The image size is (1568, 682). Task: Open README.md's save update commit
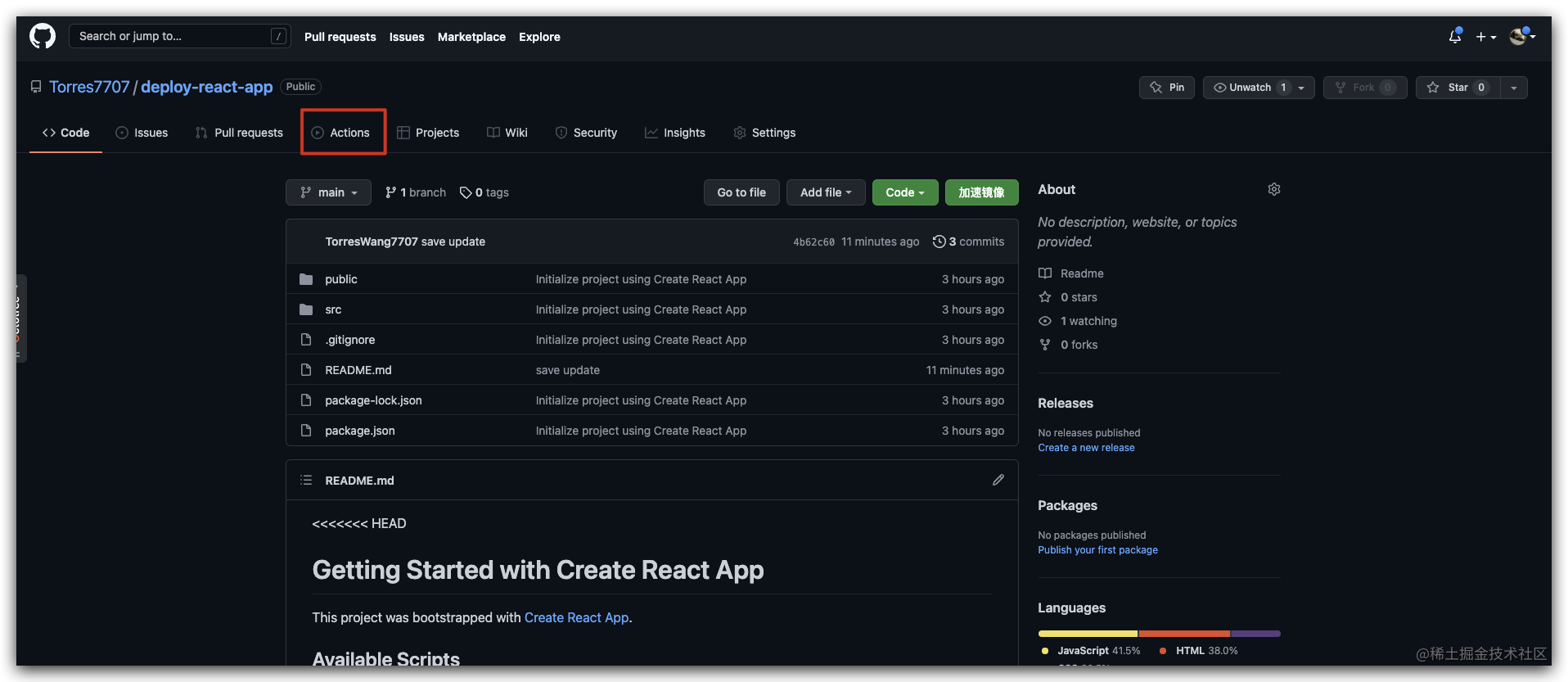pos(568,370)
